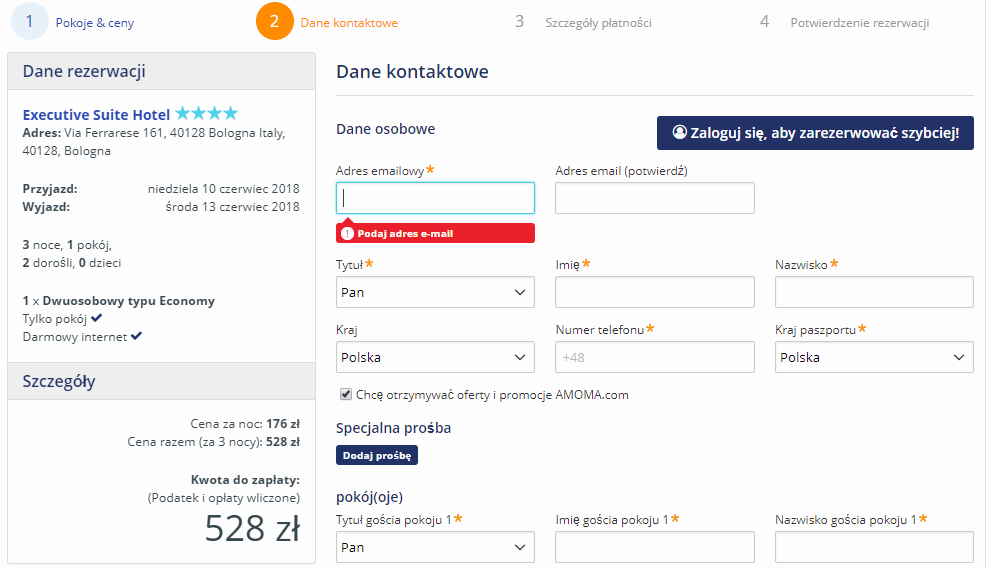Go to the Pokoje & ceny step
This screenshot has width=989, height=568.
tap(95, 23)
